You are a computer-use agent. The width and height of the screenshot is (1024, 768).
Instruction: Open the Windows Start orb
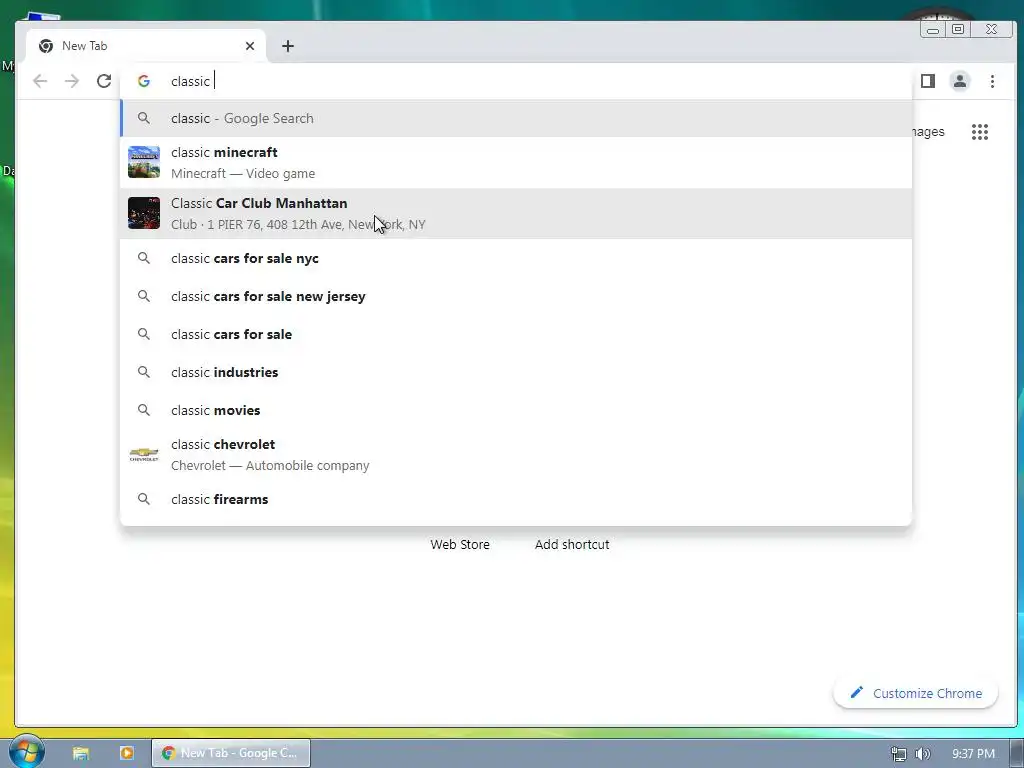tap(26, 752)
